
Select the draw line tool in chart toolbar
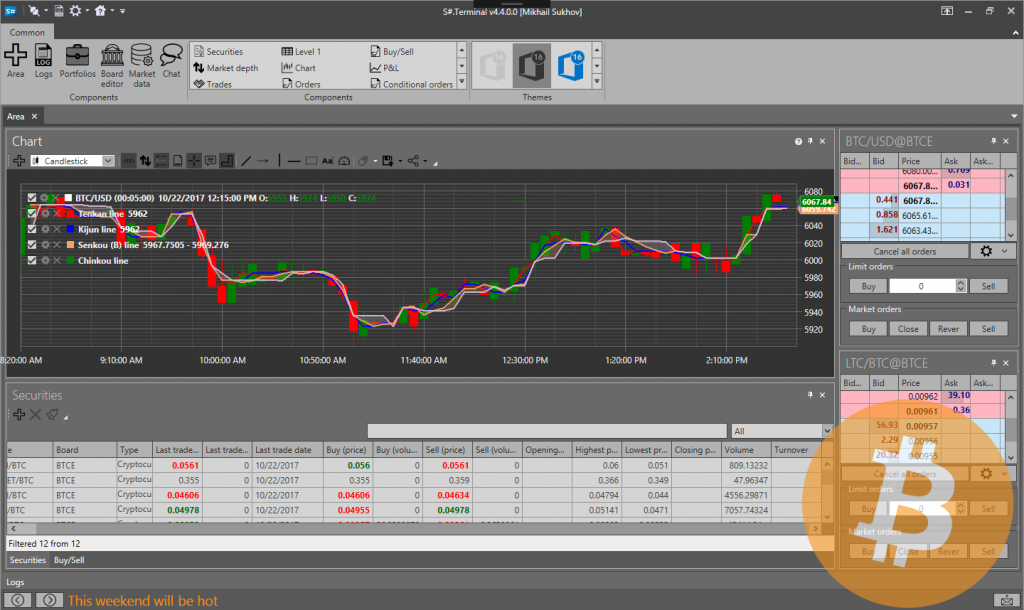[x=247, y=160]
